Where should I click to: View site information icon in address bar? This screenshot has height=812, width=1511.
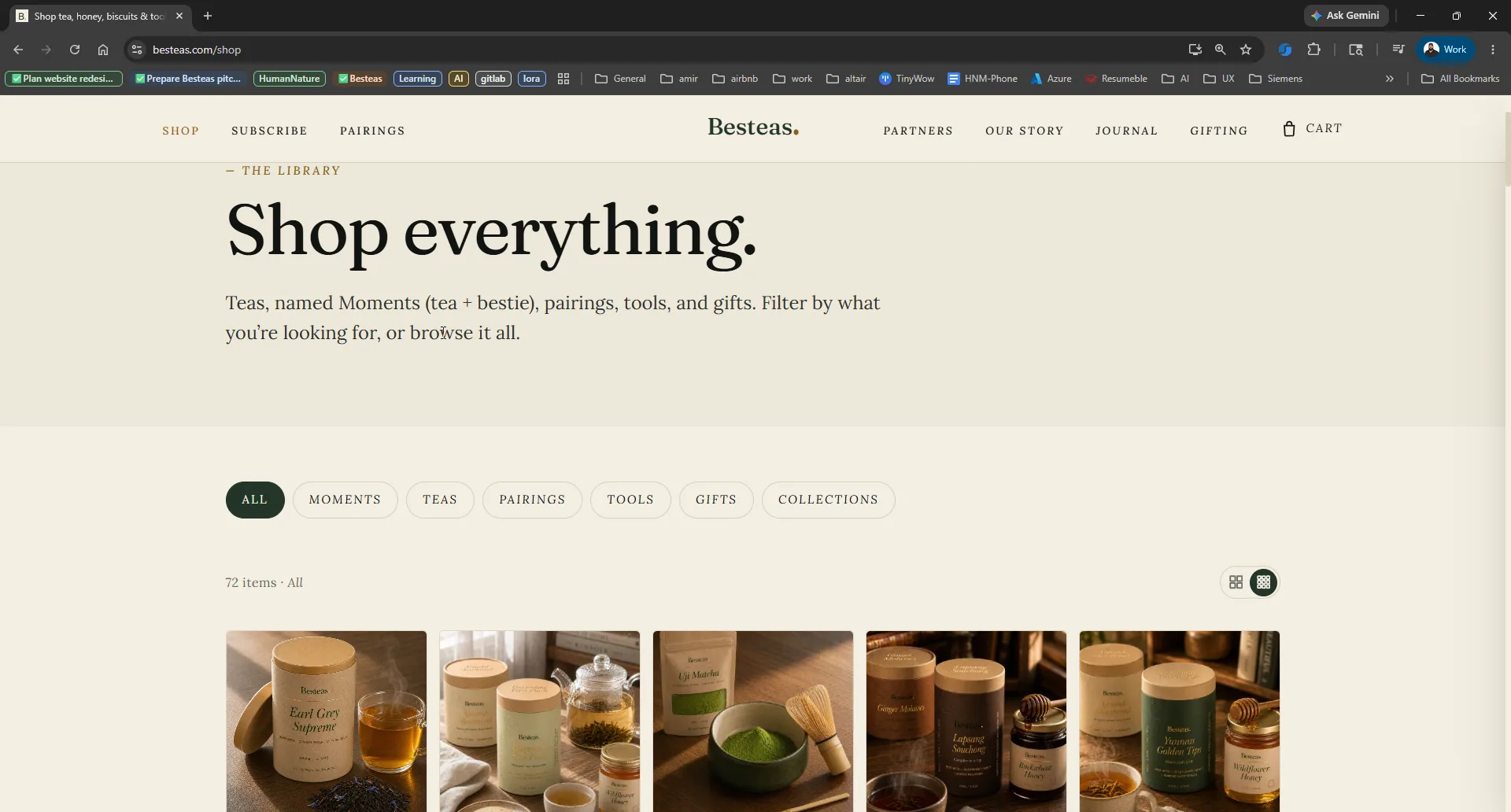pos(137,50)
